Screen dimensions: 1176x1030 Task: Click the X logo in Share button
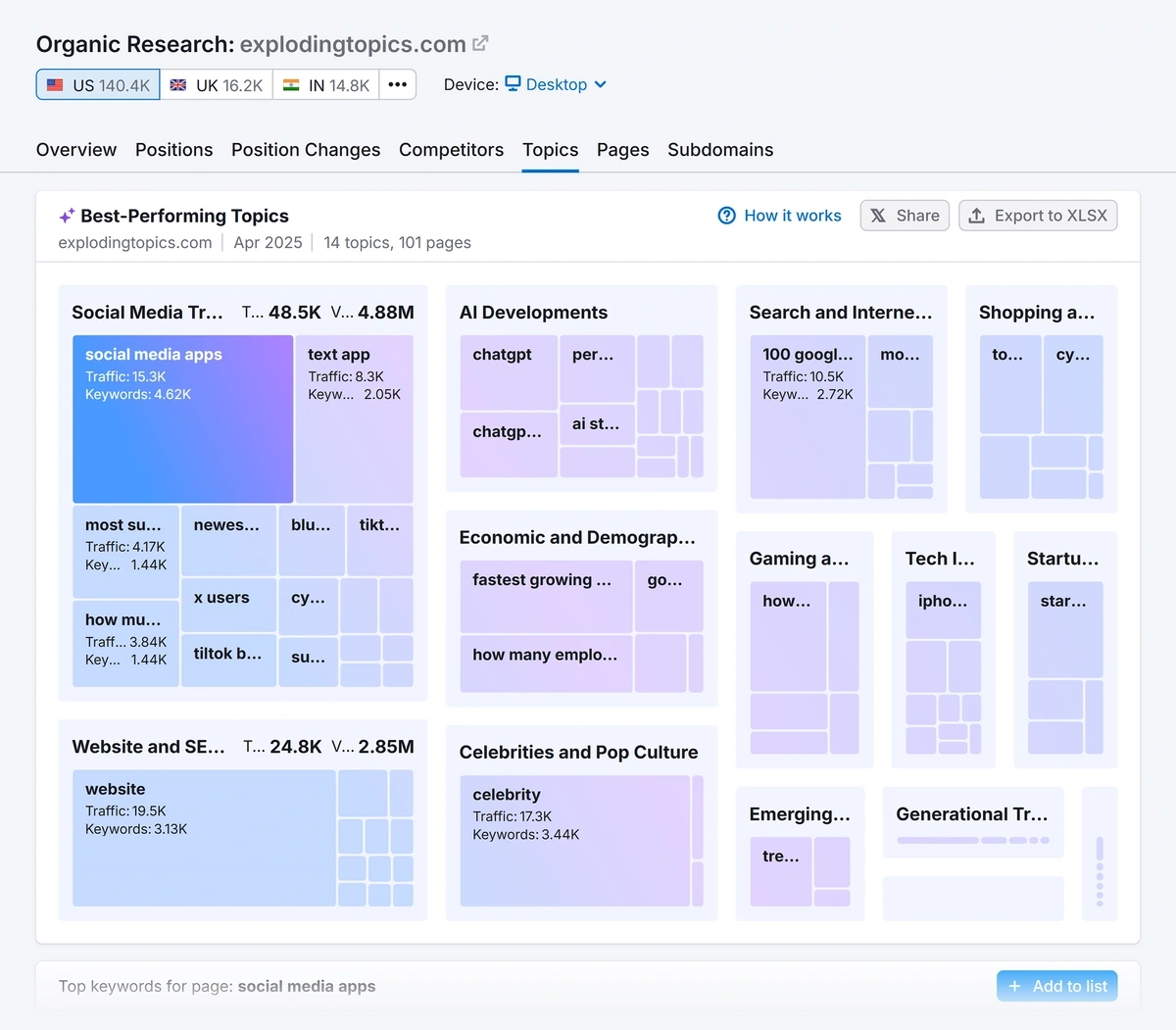pos(878,216)
